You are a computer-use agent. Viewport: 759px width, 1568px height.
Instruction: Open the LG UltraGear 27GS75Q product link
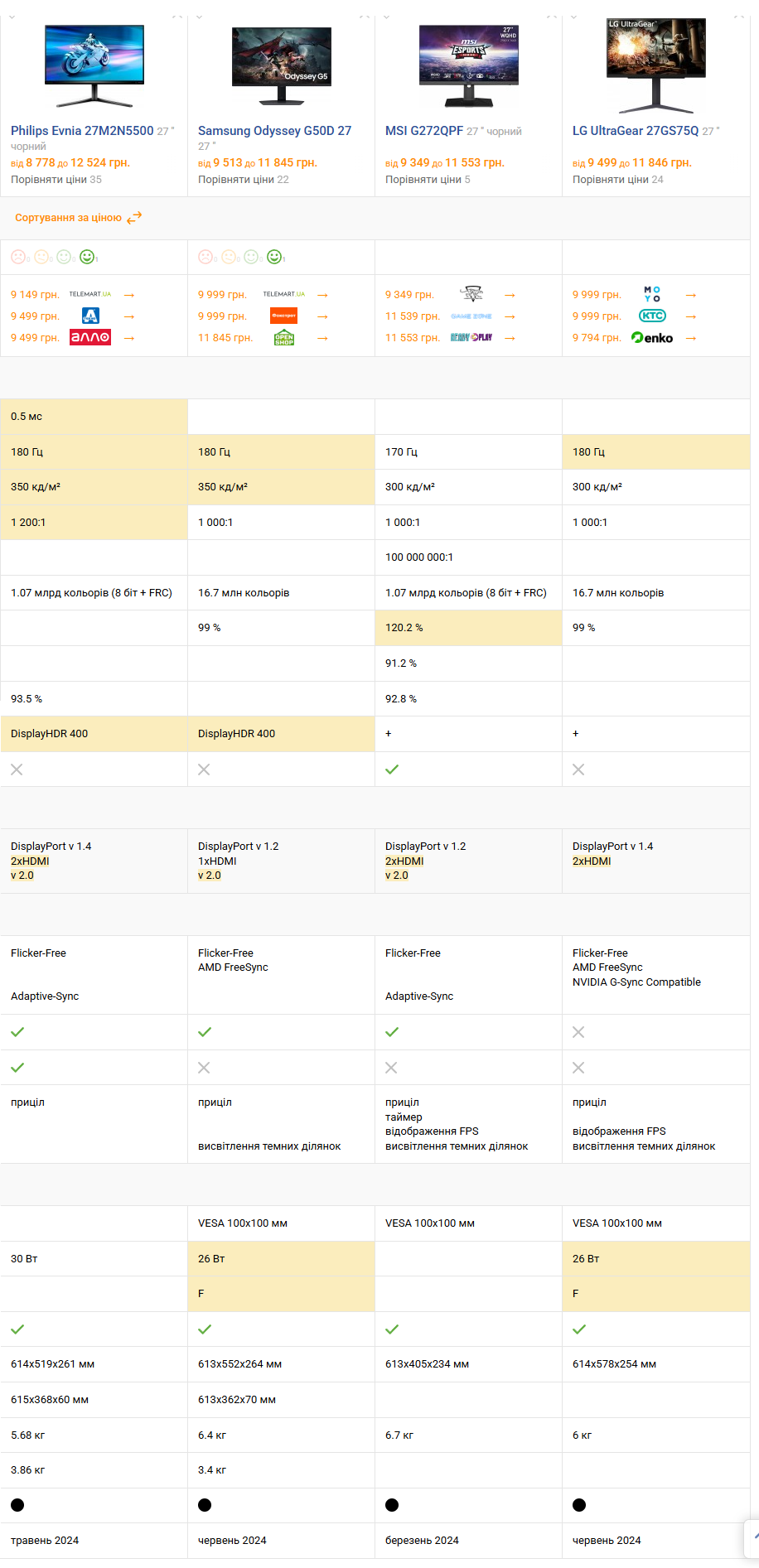636,131
